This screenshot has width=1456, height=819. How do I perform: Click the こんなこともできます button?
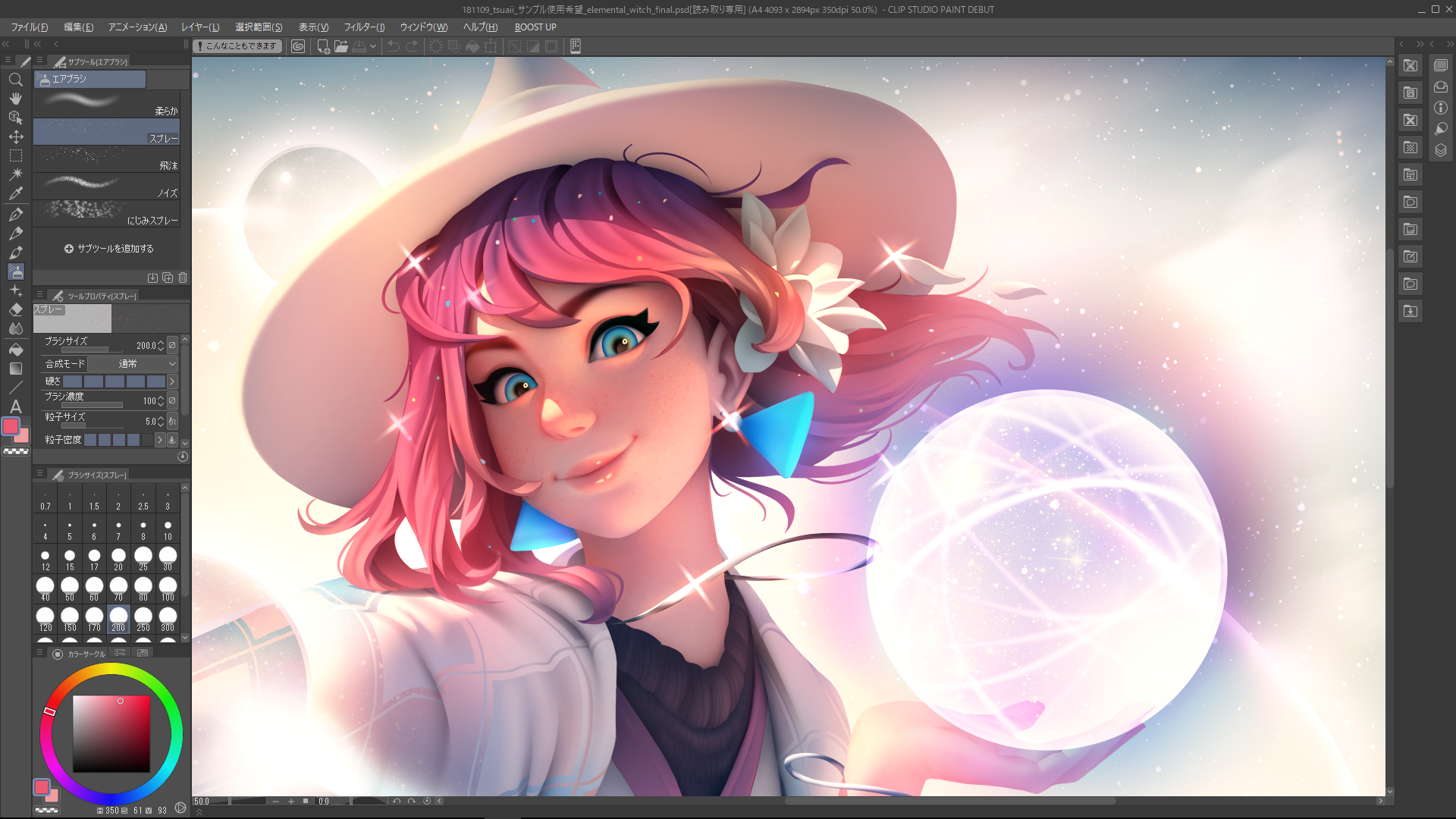coord(237,46)
